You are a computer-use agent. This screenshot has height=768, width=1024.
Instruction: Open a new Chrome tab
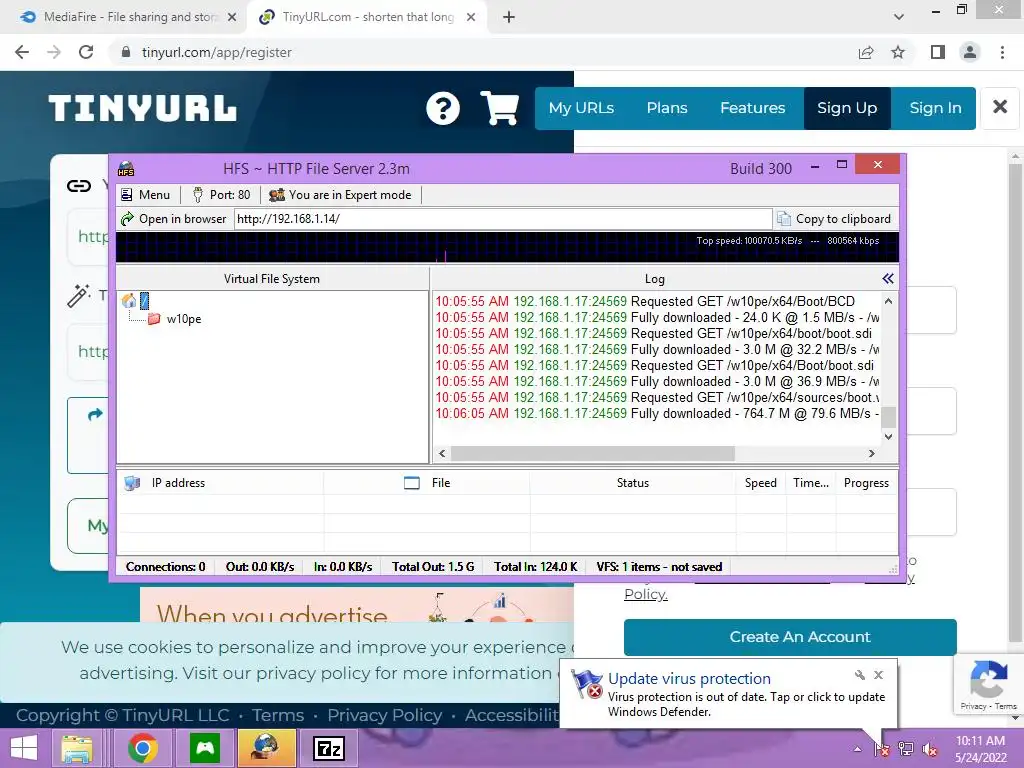(509, 17)
